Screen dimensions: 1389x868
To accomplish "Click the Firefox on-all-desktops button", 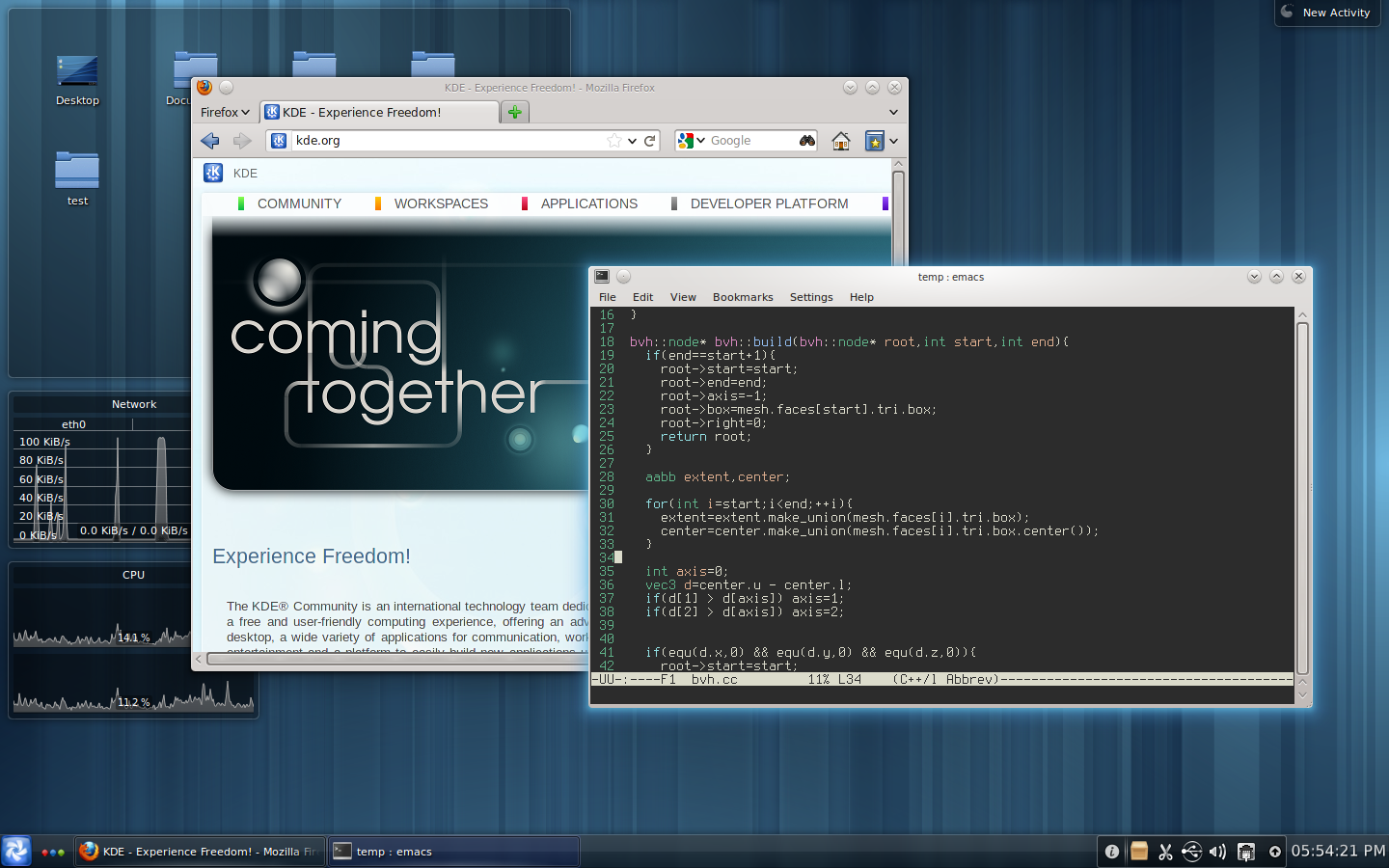I will click(x=226, y=87).
